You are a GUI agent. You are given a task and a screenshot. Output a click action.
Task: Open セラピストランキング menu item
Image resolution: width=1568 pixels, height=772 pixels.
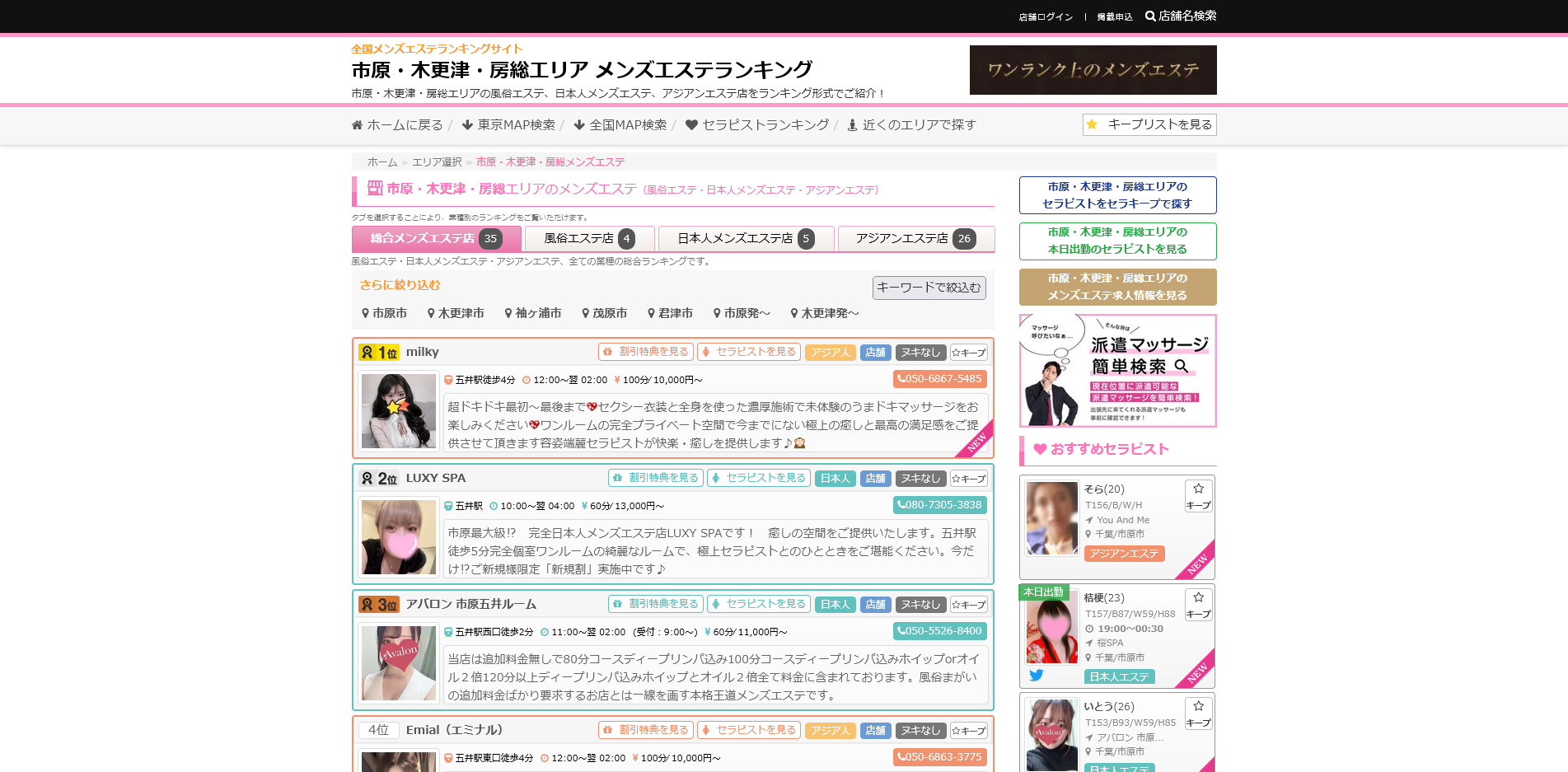tap(757, 125)
